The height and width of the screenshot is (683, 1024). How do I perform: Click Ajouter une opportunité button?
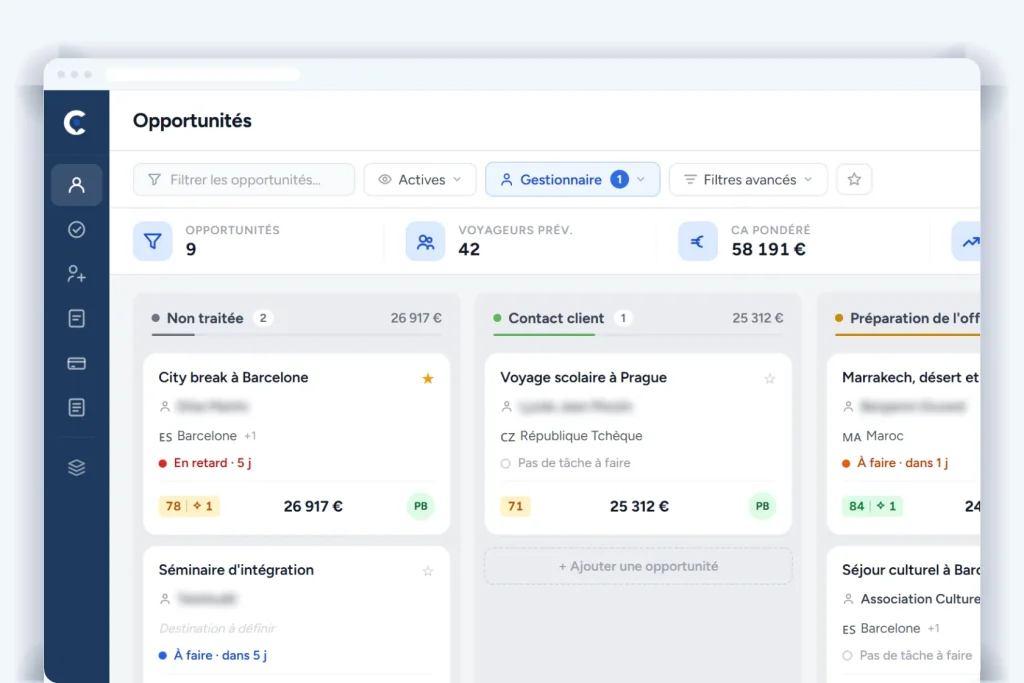point(638,566)
